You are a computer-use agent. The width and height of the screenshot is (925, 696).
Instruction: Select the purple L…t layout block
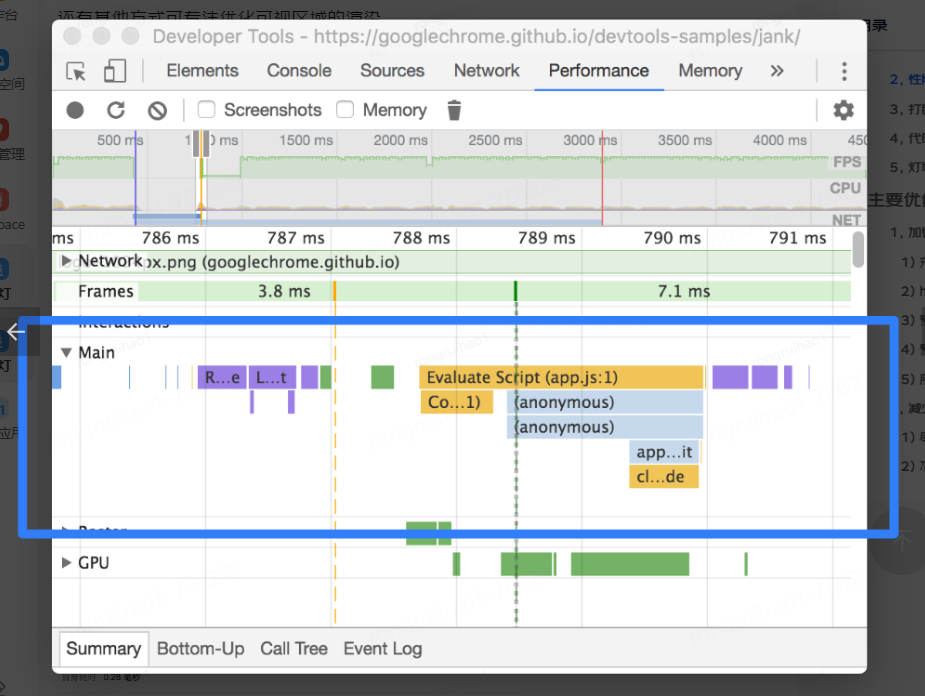pos(272,377)
